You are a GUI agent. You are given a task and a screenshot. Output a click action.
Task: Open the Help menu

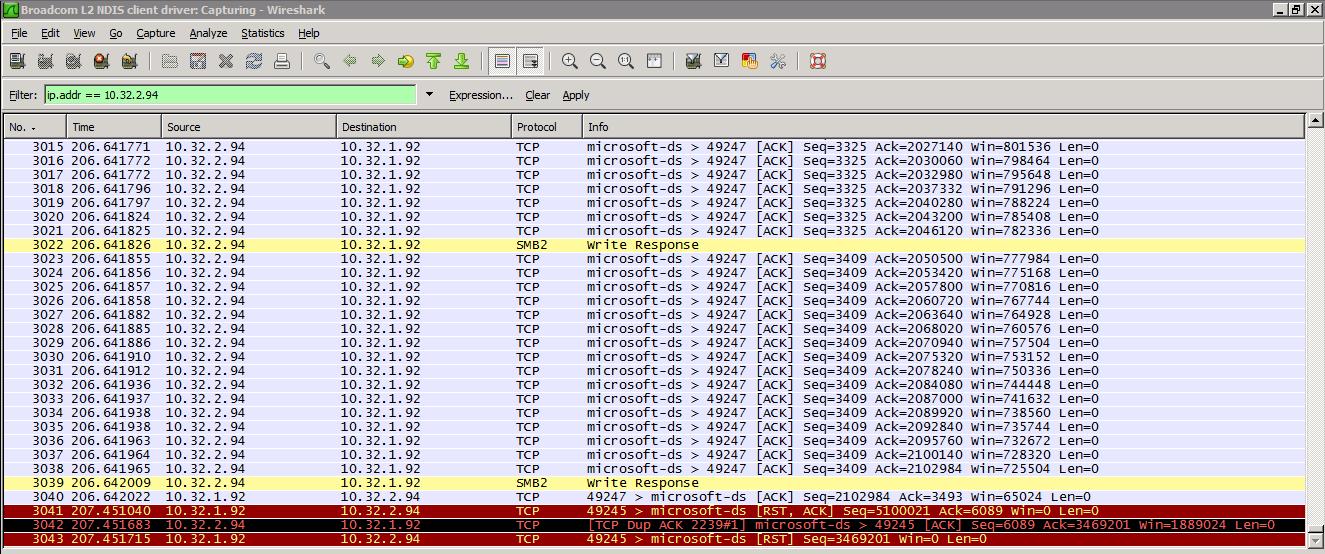(x=309, y=33)
